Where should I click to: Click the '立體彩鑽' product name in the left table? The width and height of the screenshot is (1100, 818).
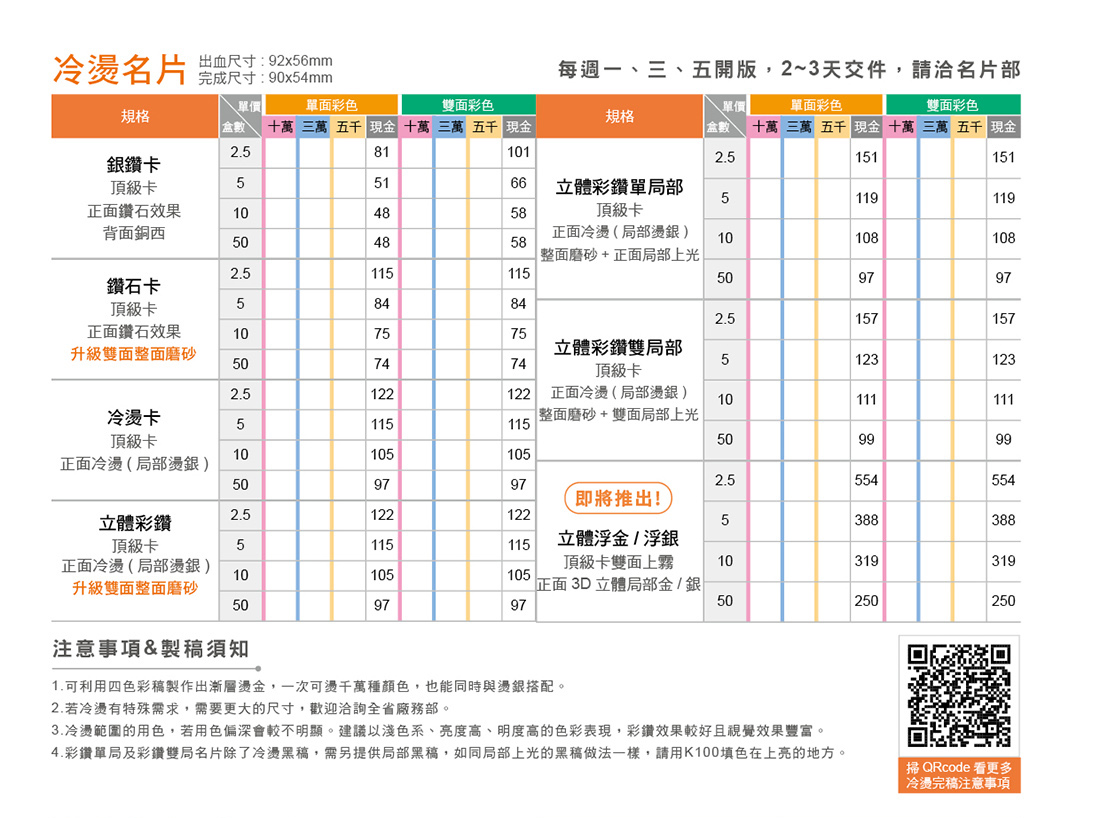[135, 523]
